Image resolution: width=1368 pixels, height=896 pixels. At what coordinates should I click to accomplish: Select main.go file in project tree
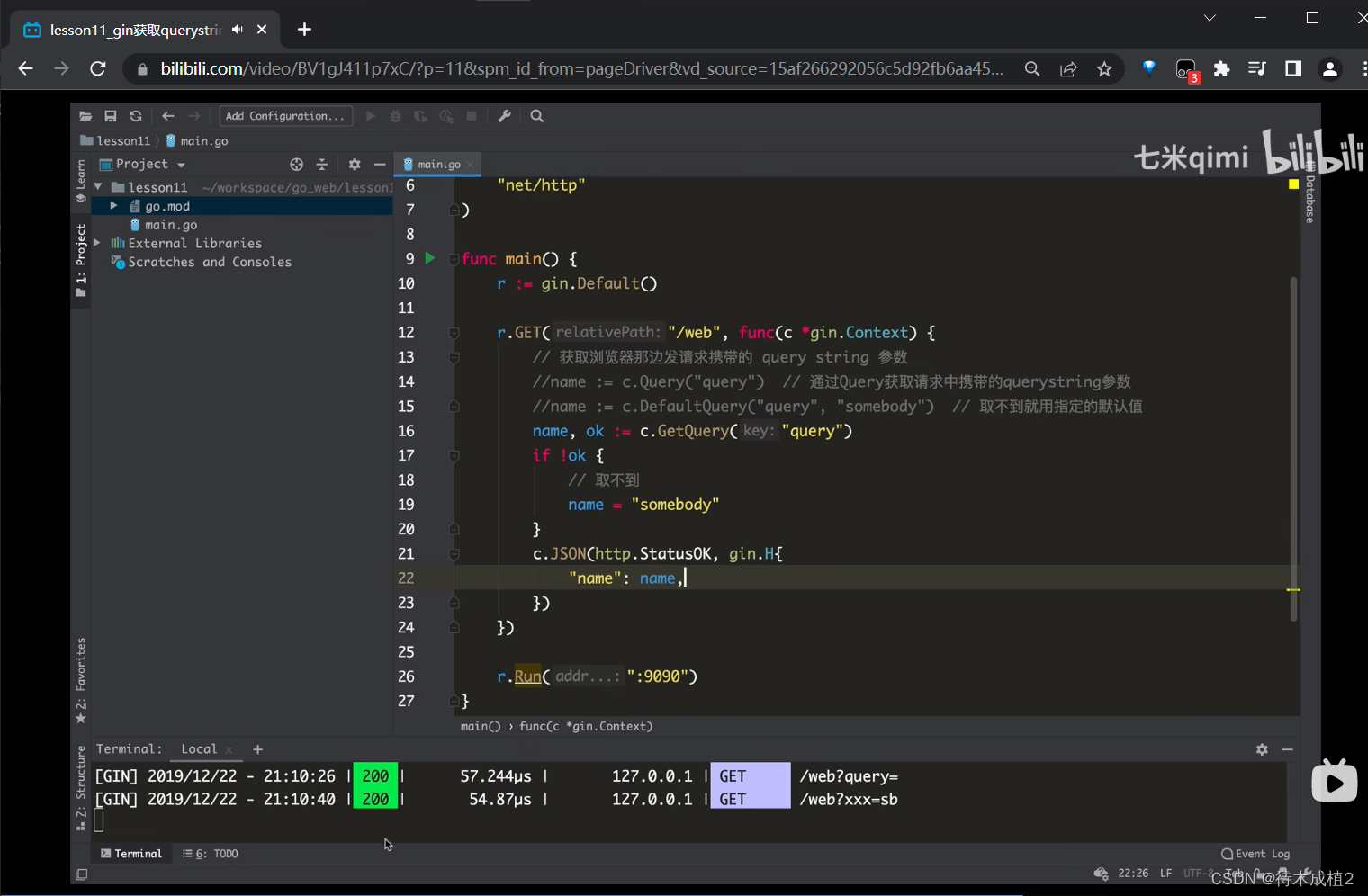pos(164,225)
